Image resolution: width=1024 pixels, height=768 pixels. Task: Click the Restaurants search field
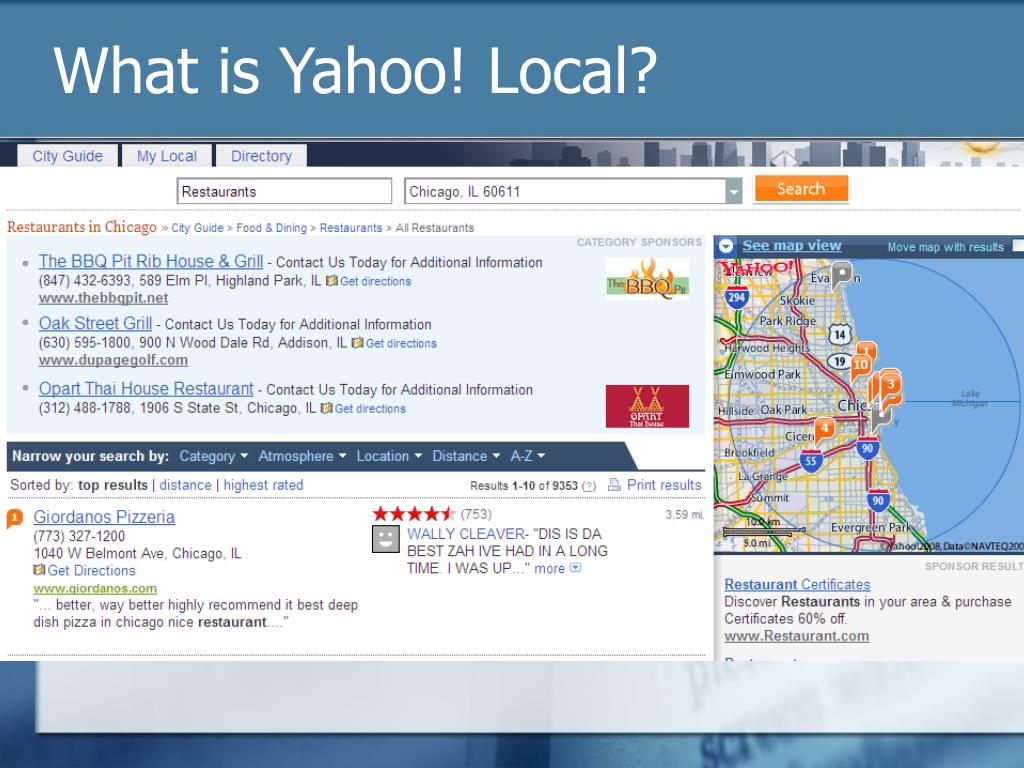point(284,191)
